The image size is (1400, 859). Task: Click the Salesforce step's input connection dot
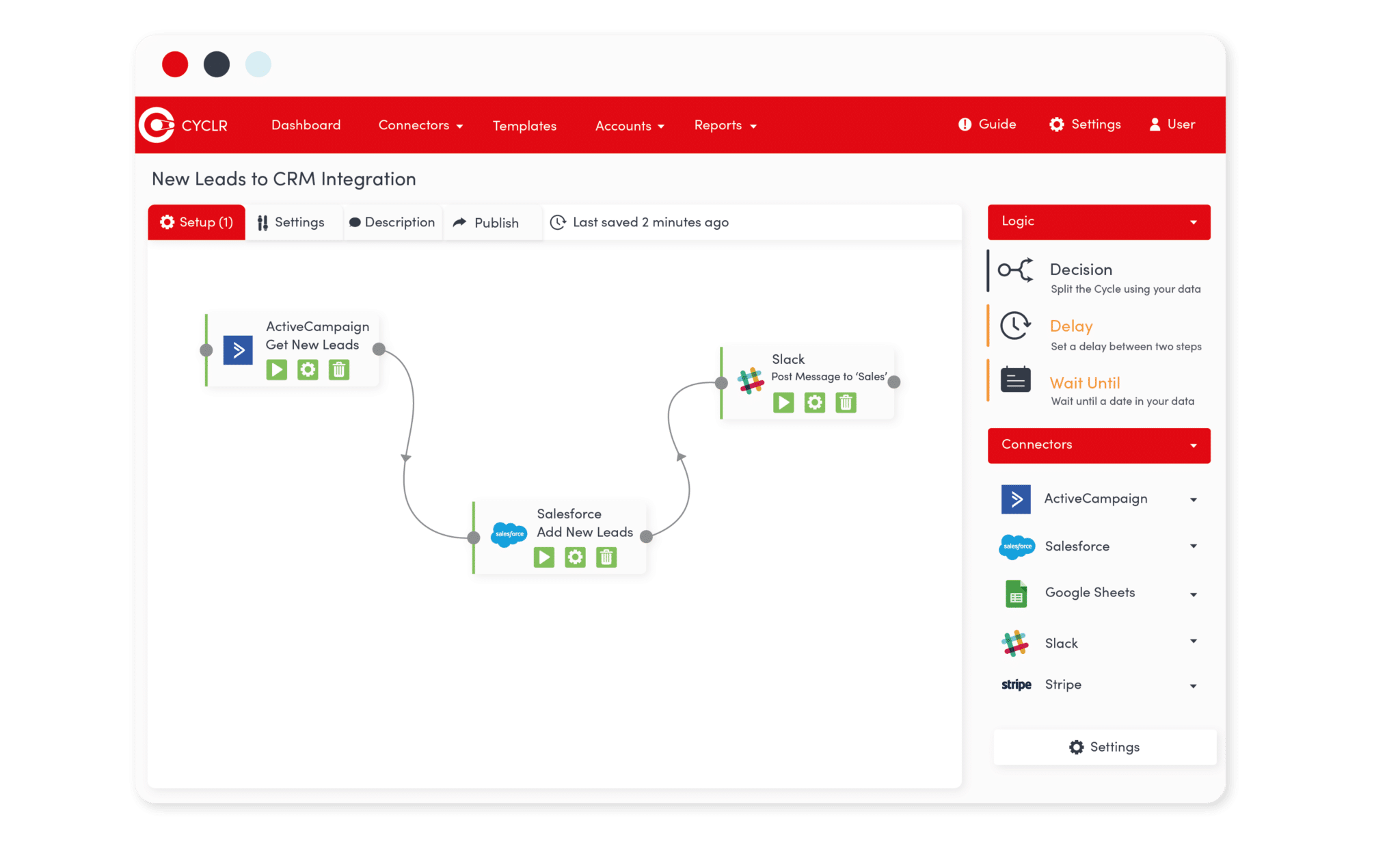tap(474, 538)
